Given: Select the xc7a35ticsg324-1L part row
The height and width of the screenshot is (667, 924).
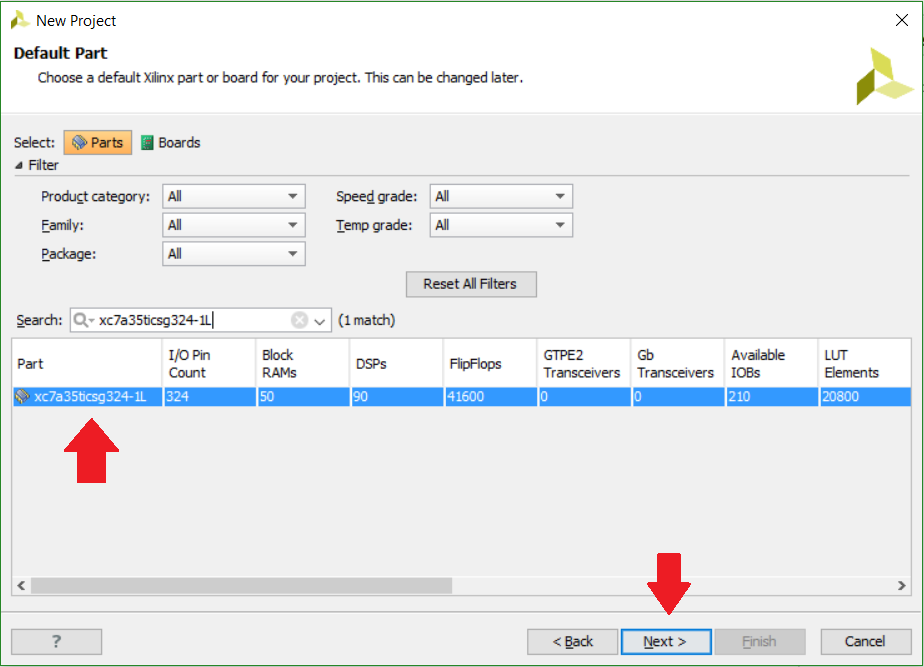Looking at the screenshot, I should click(x=461, y=397).
